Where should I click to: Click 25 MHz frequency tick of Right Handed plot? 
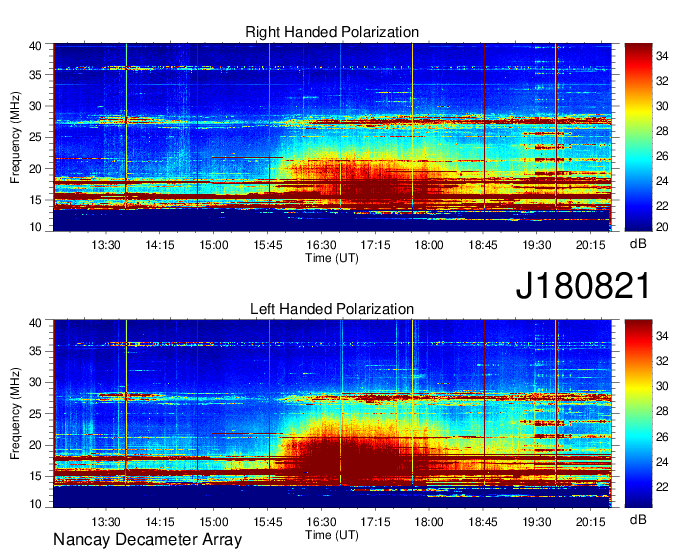(35, 137)
